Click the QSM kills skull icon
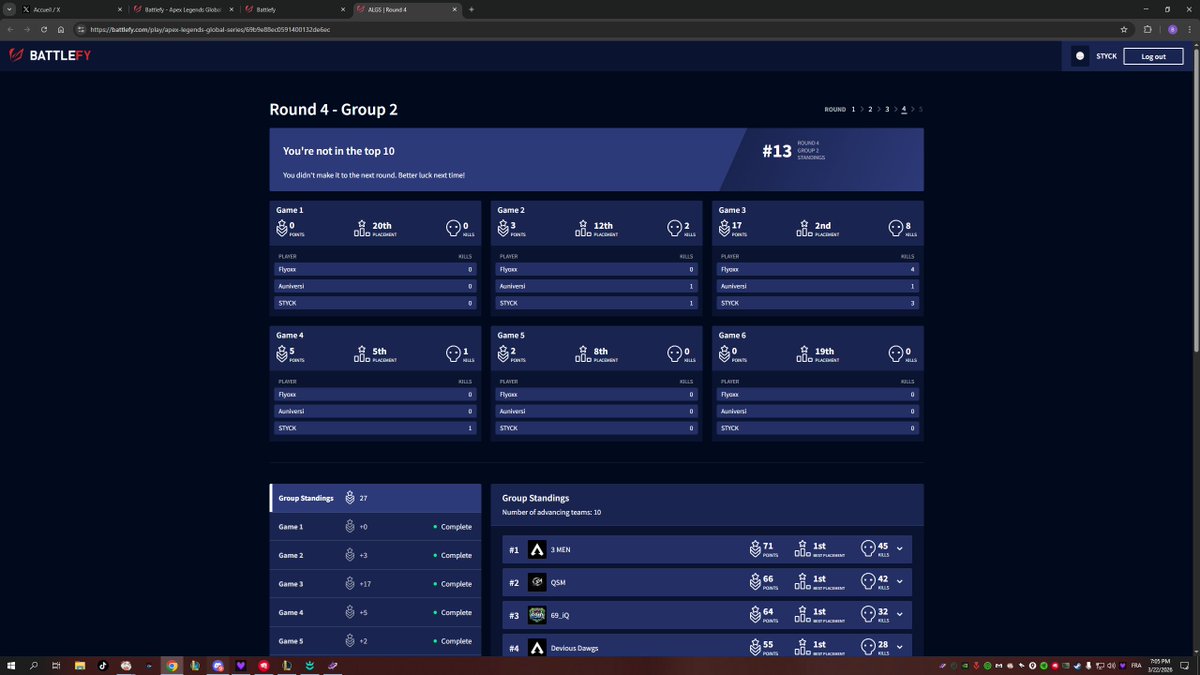The image size is (1200, 675). [x=868, y=582]
